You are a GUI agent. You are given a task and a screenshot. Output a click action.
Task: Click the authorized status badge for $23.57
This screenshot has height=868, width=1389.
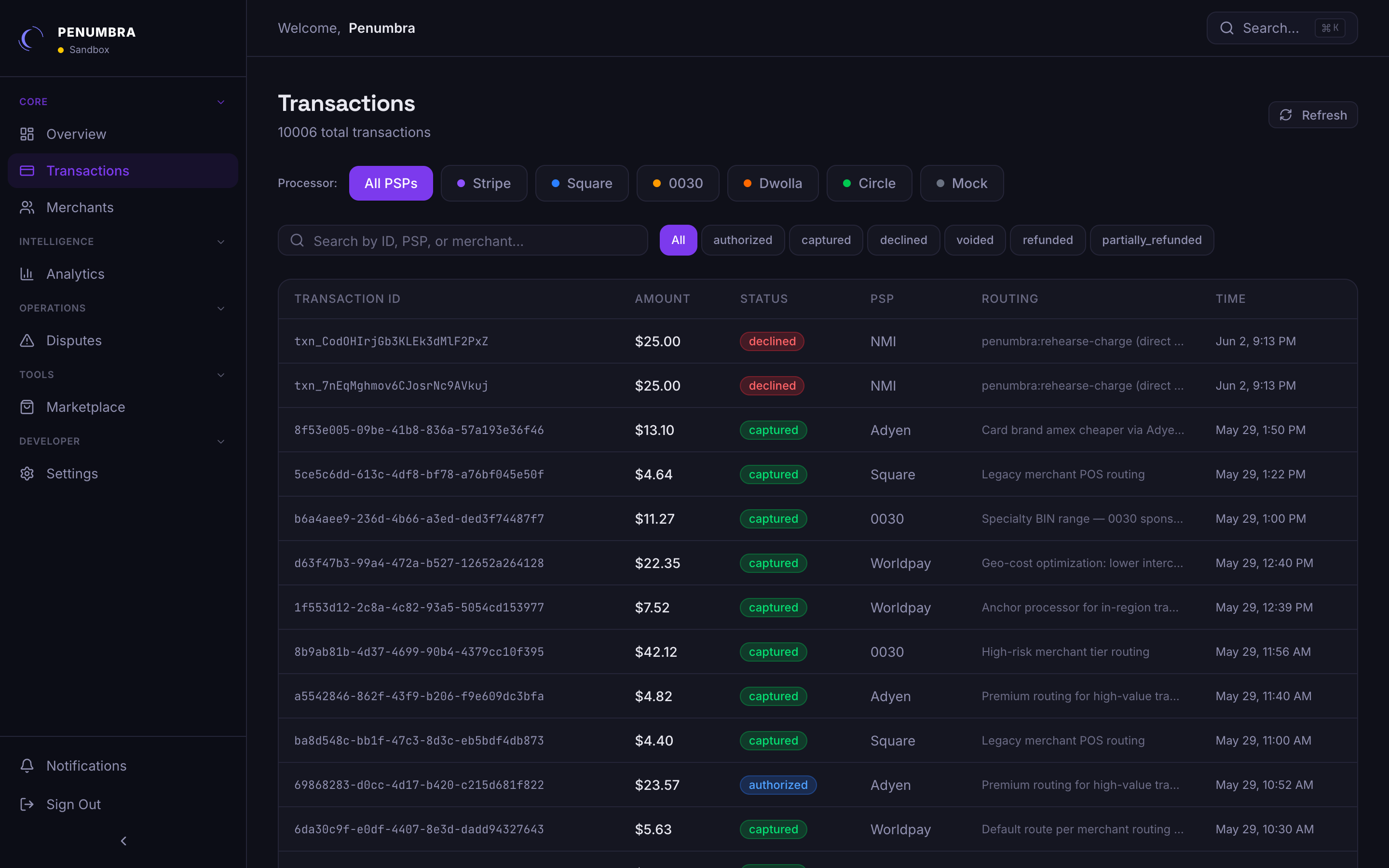[x=778, y=785]
